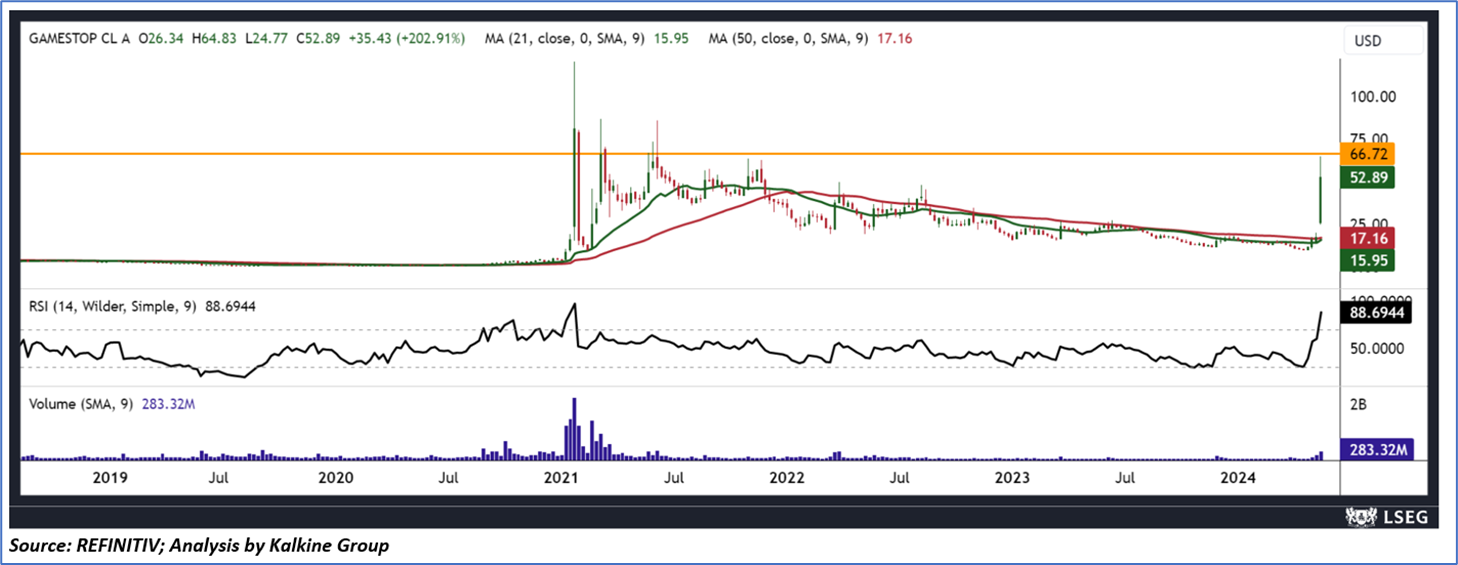Click the +35.43 (+202.91%) change text
This screenshot has height=565, width=1458.
tap(406, 38)
